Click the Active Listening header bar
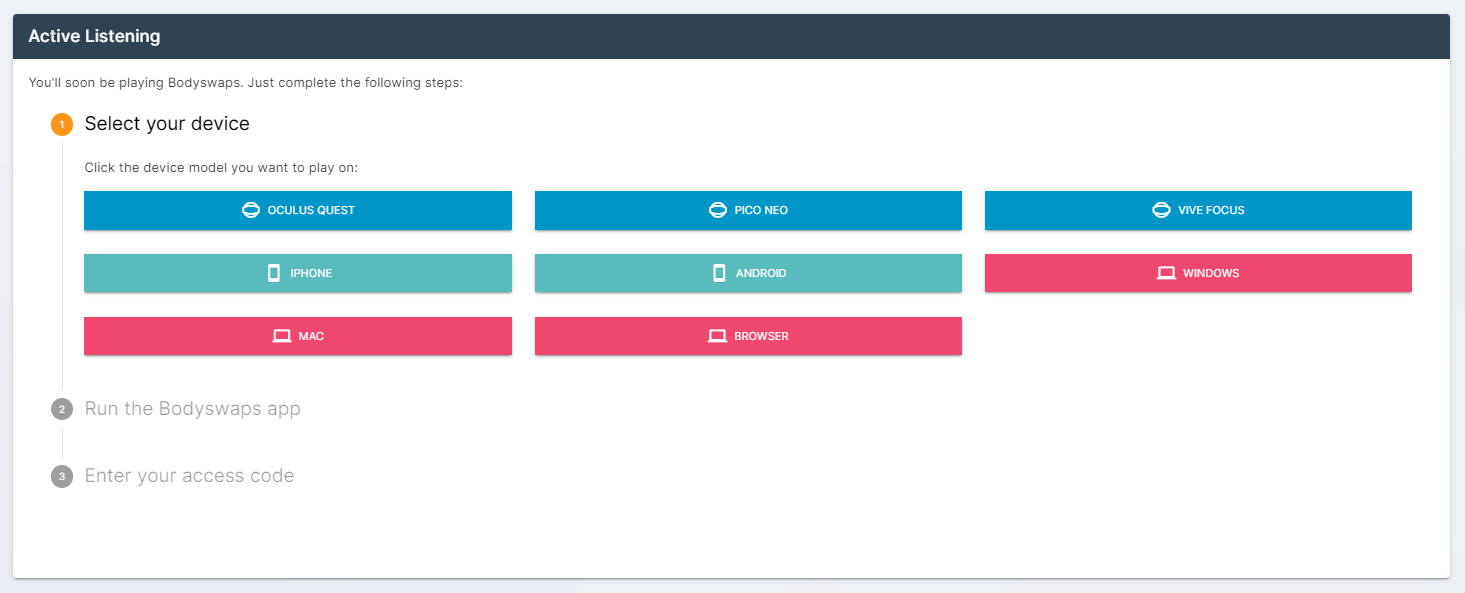This screenshot has height=593, width=1465. 93,36
